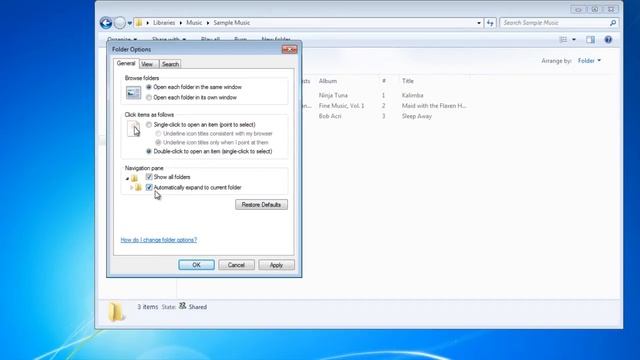640x360 pixels.
Task: Open the view options dropdown arrow
Action: pos(574,40)
